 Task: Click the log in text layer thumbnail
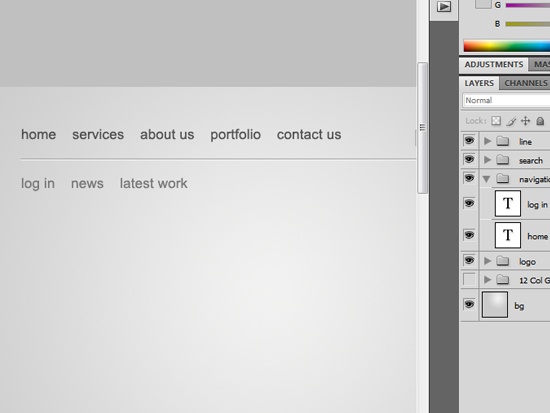[x=508, y=204]
